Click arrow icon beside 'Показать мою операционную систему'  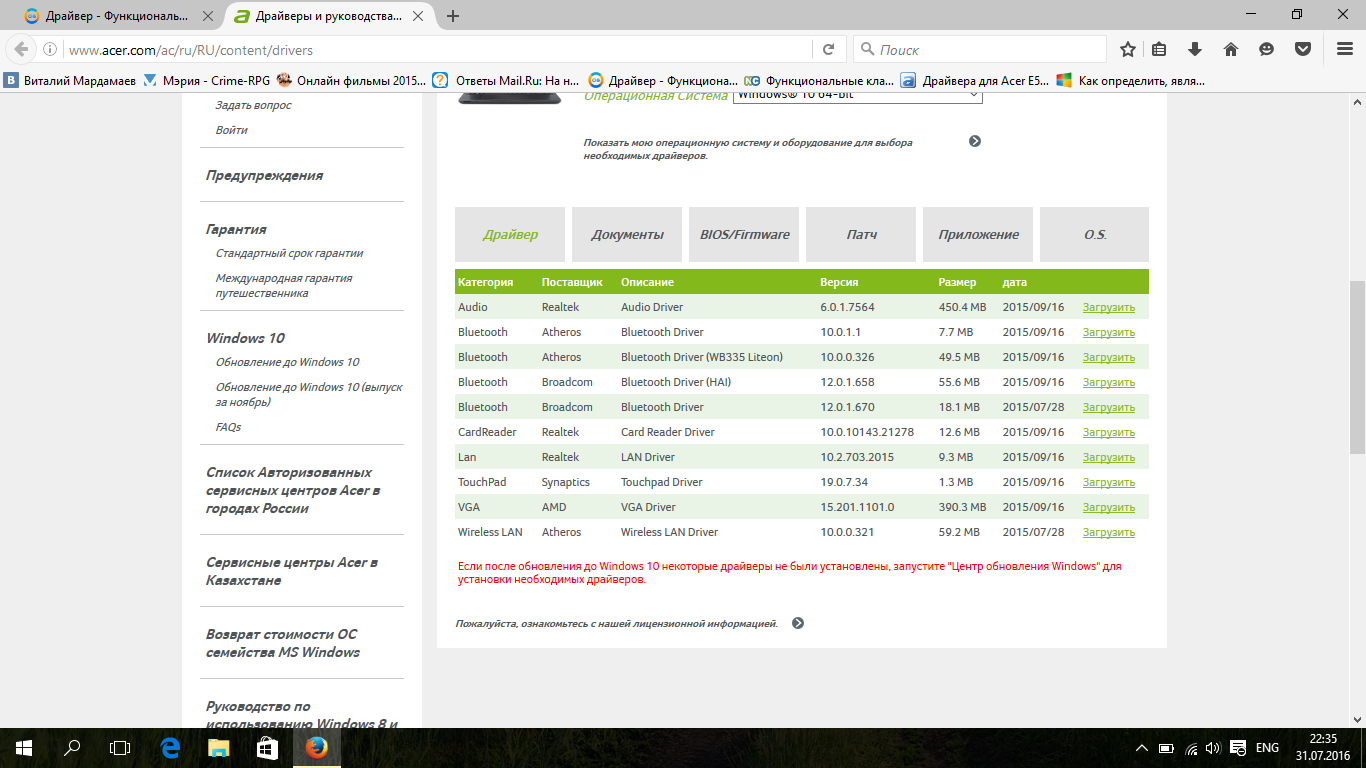click(x=975, y=141)
